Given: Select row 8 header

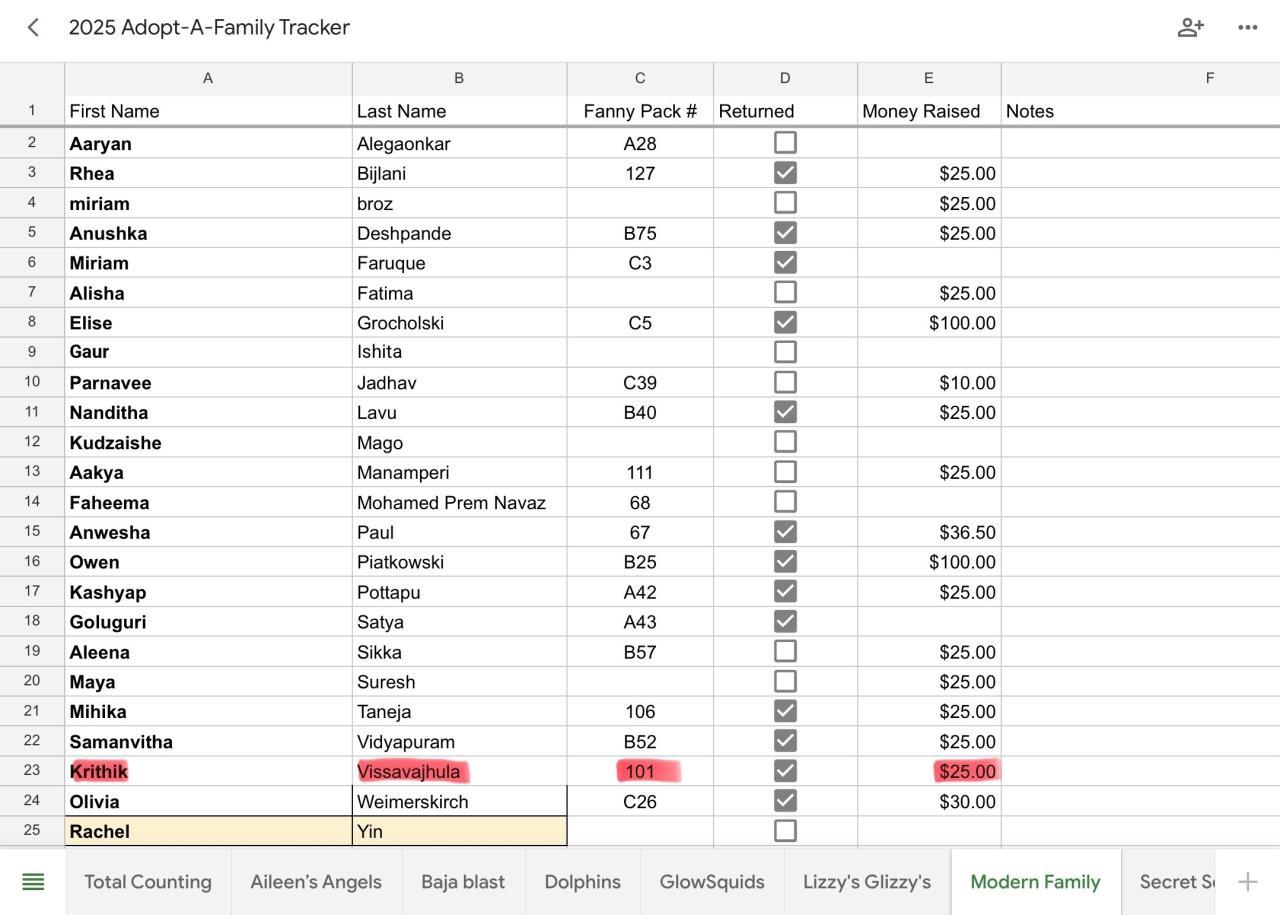Looking at the screenshot, I should click(32, 322).
